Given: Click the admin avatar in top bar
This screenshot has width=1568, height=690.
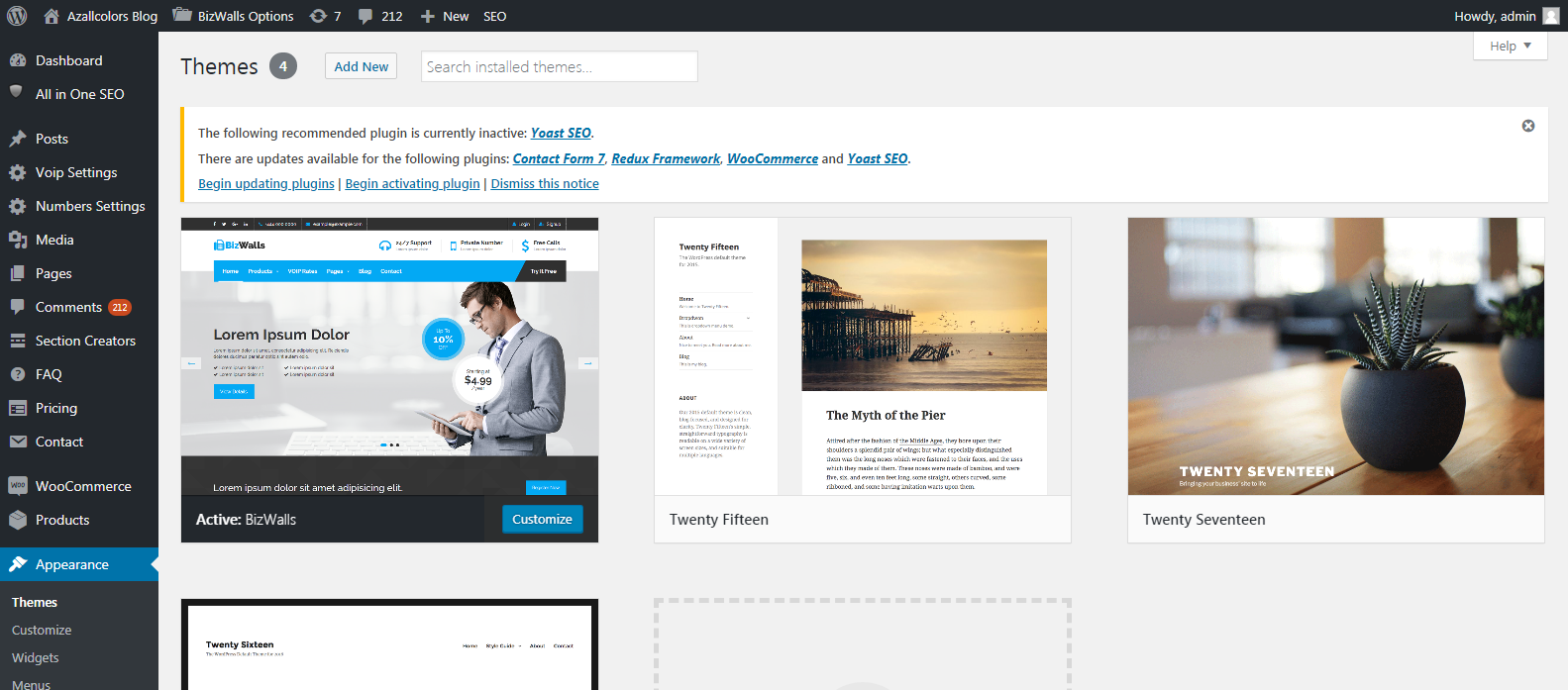Looking at the screenshot, I should (1551, 16).
